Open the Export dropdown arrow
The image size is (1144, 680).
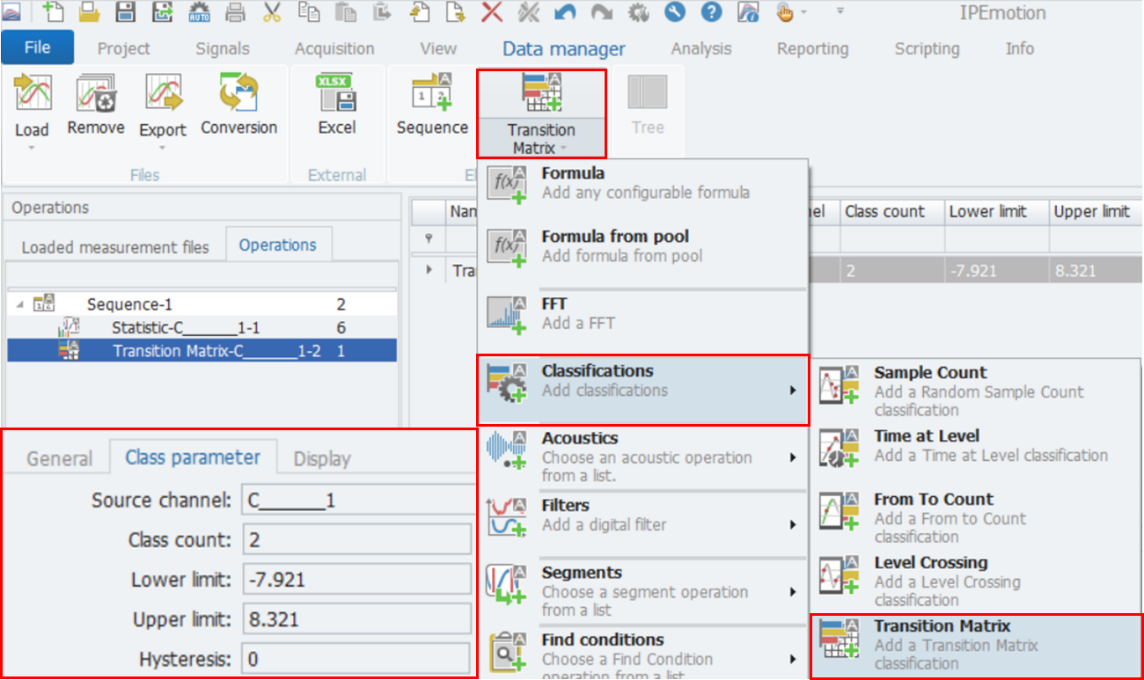pos(162,149)
